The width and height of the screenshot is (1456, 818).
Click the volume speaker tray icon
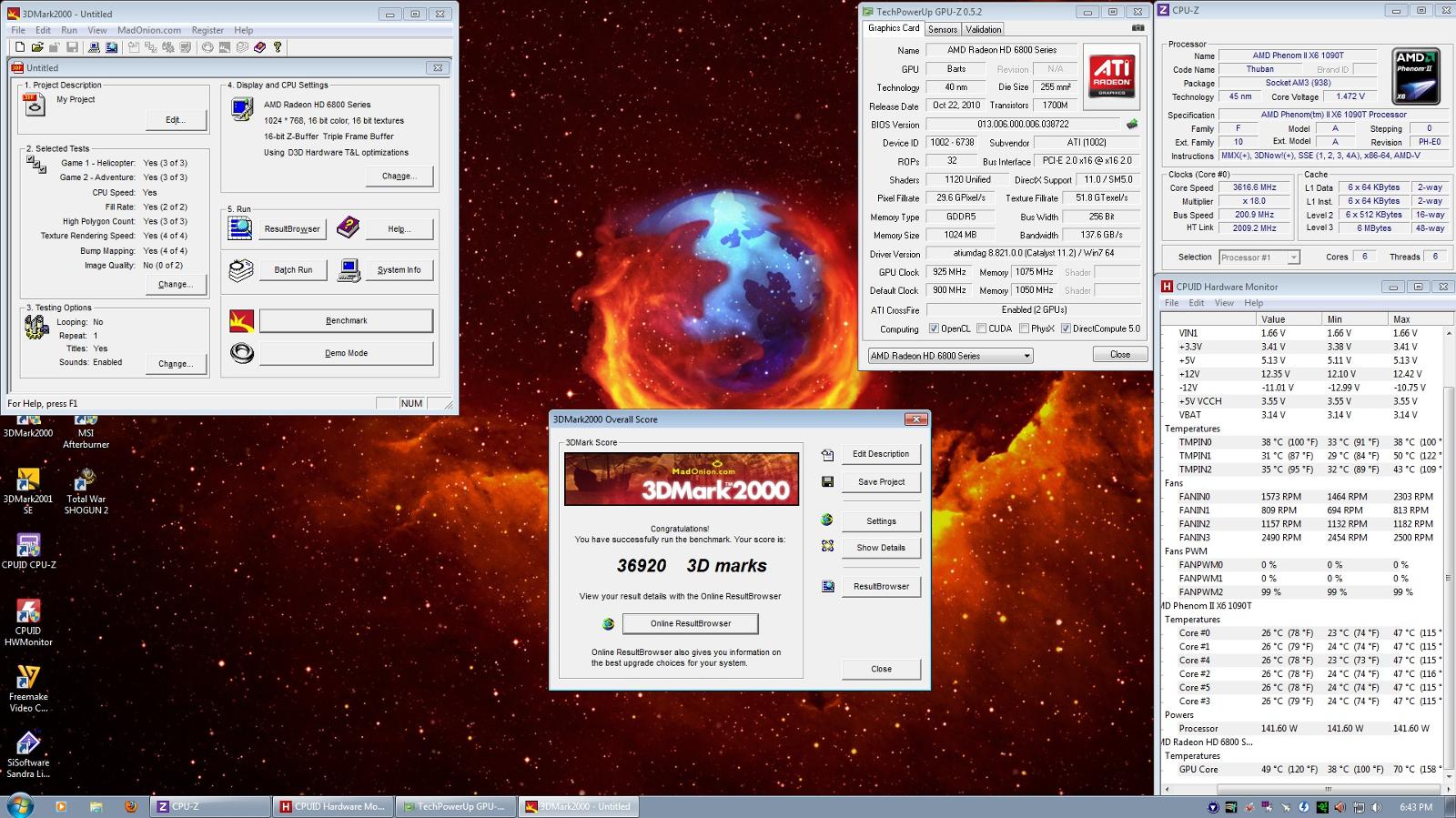tap(1376, 807)
